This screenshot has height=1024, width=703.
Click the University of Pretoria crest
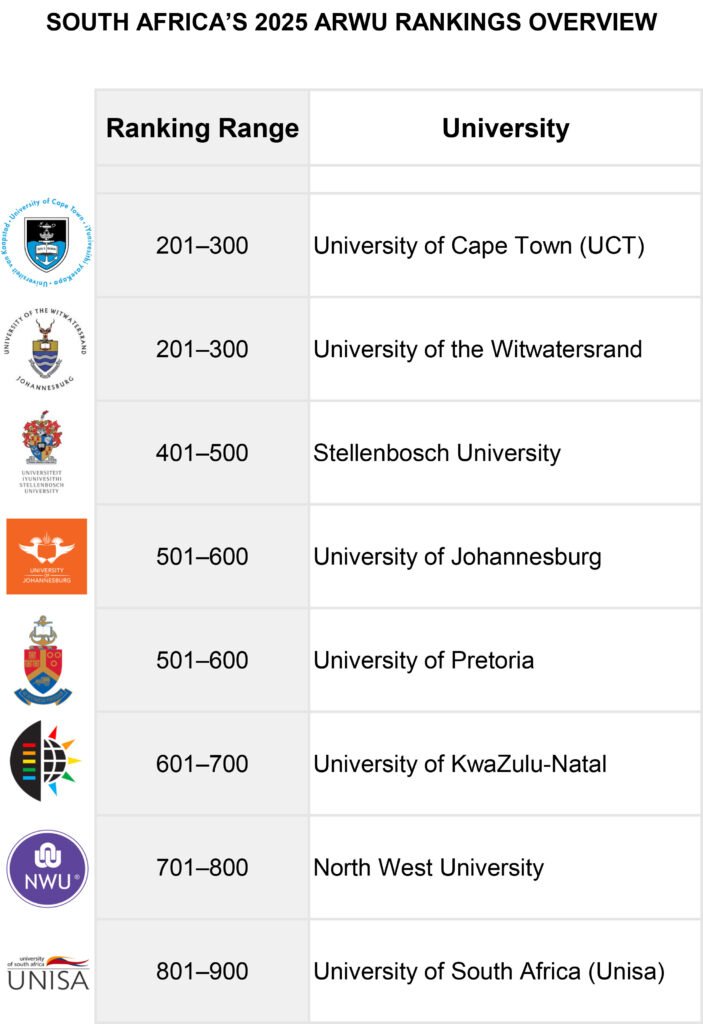[43, 660]
